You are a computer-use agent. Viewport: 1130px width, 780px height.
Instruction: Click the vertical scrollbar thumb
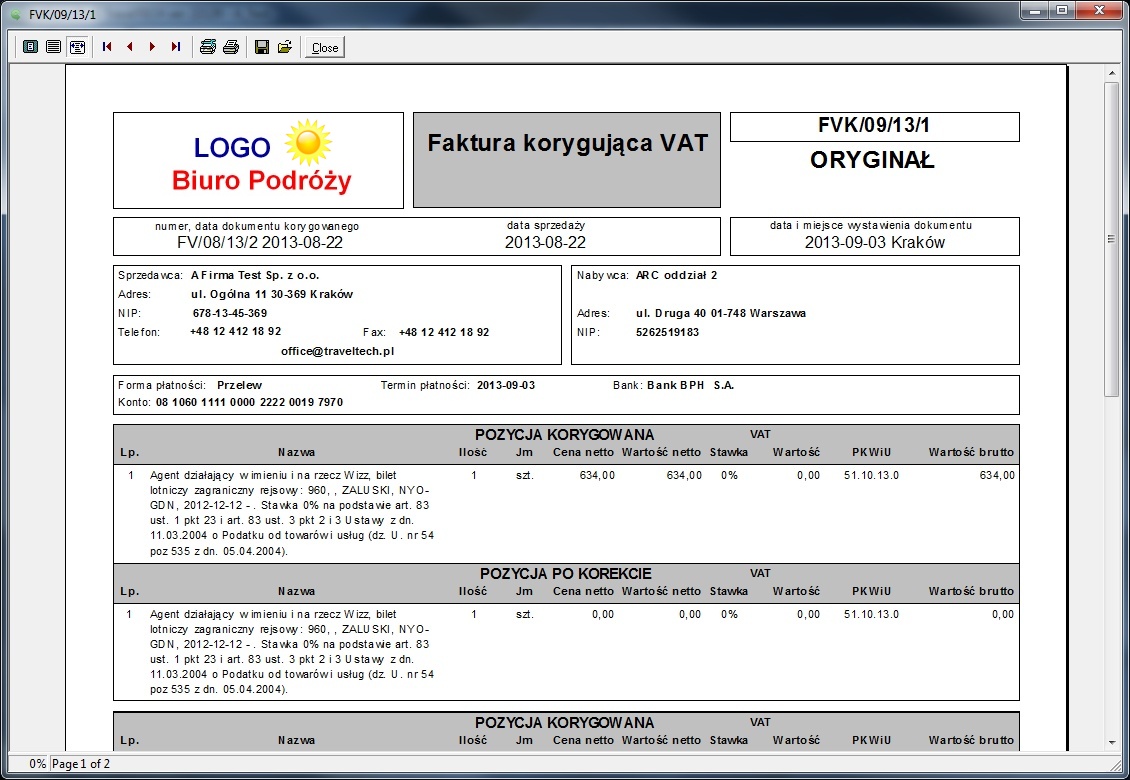[x=1112, y=239]
